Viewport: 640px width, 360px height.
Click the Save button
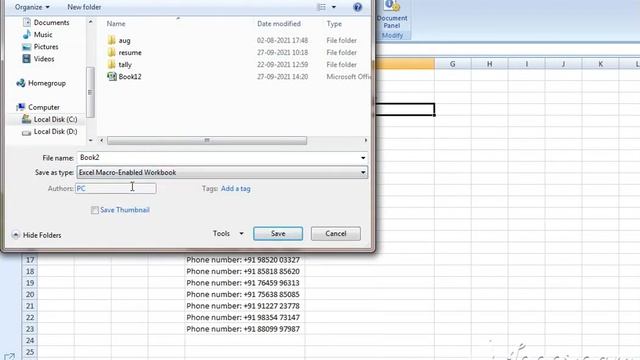278,233
